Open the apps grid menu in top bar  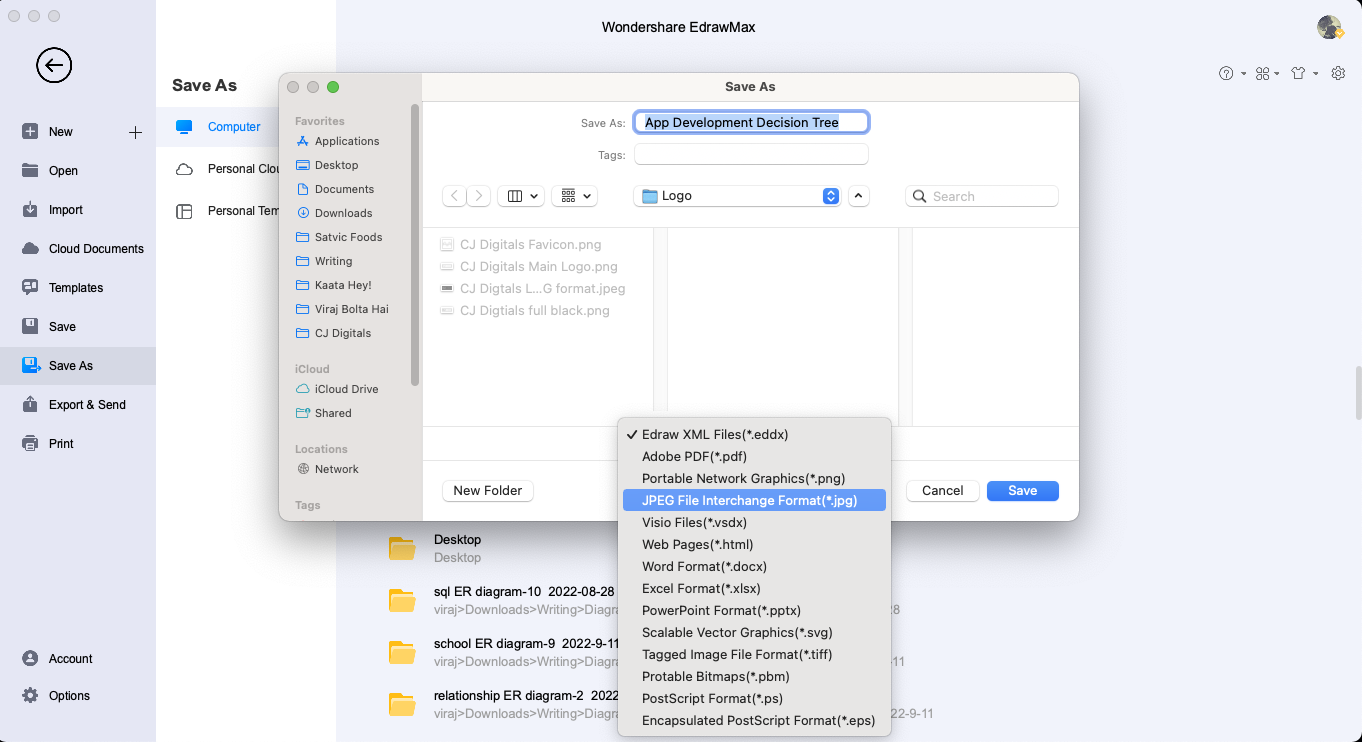[1268, 73]
